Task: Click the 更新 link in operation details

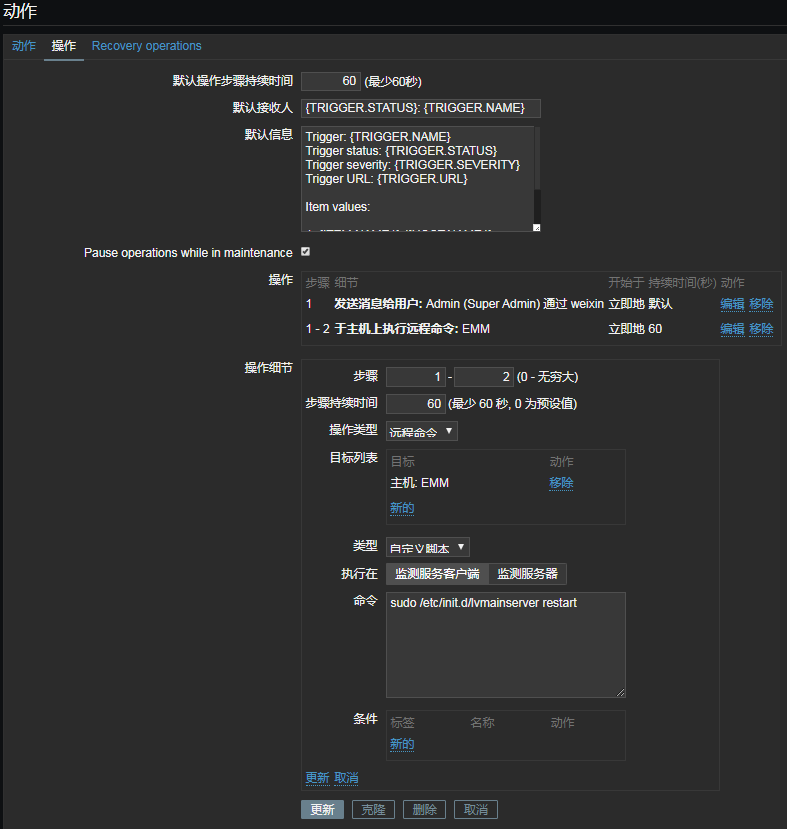Action: (x=317, y=778)
